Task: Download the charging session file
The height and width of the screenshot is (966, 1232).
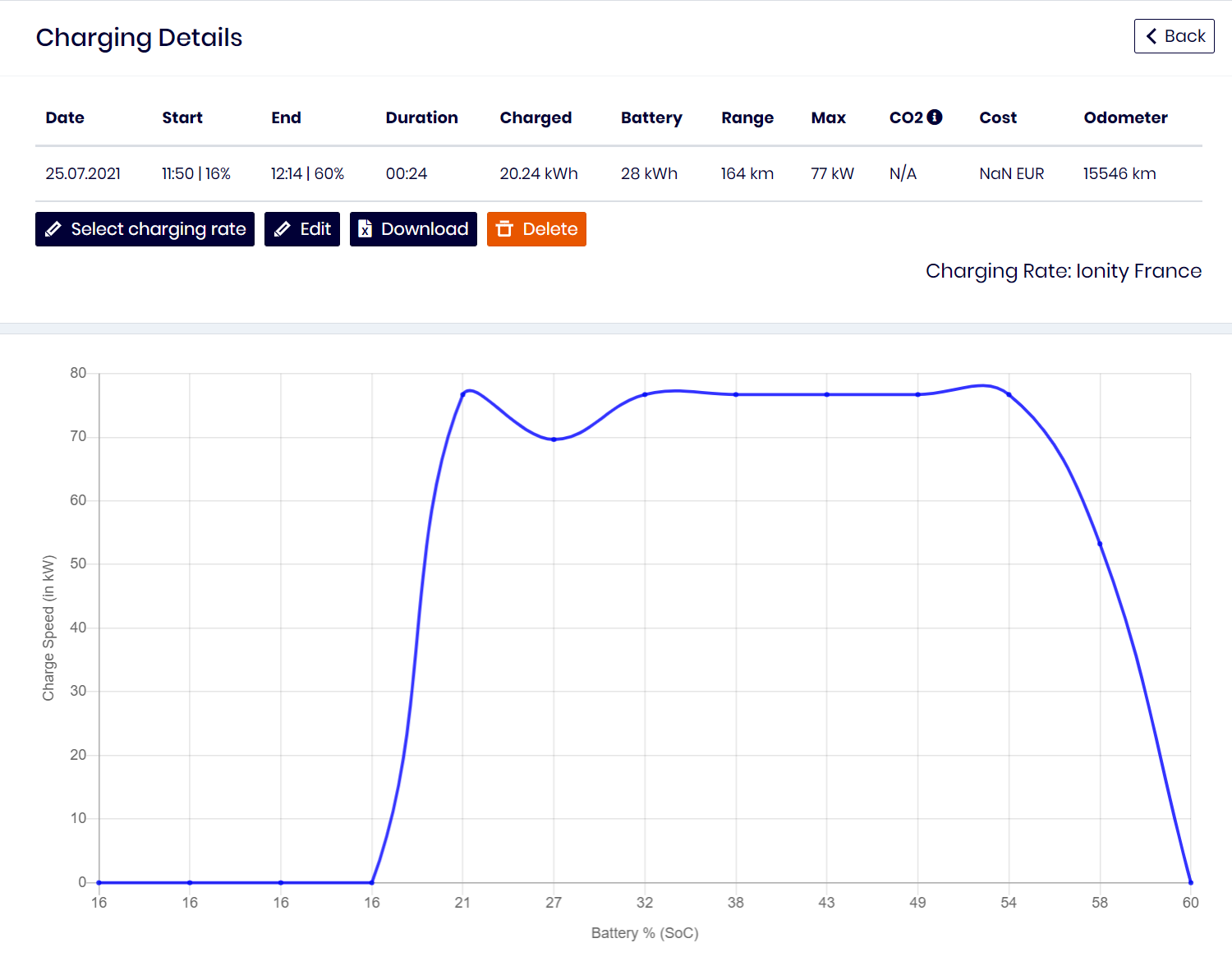Action: pyautogui.click(x=413, y=229)
